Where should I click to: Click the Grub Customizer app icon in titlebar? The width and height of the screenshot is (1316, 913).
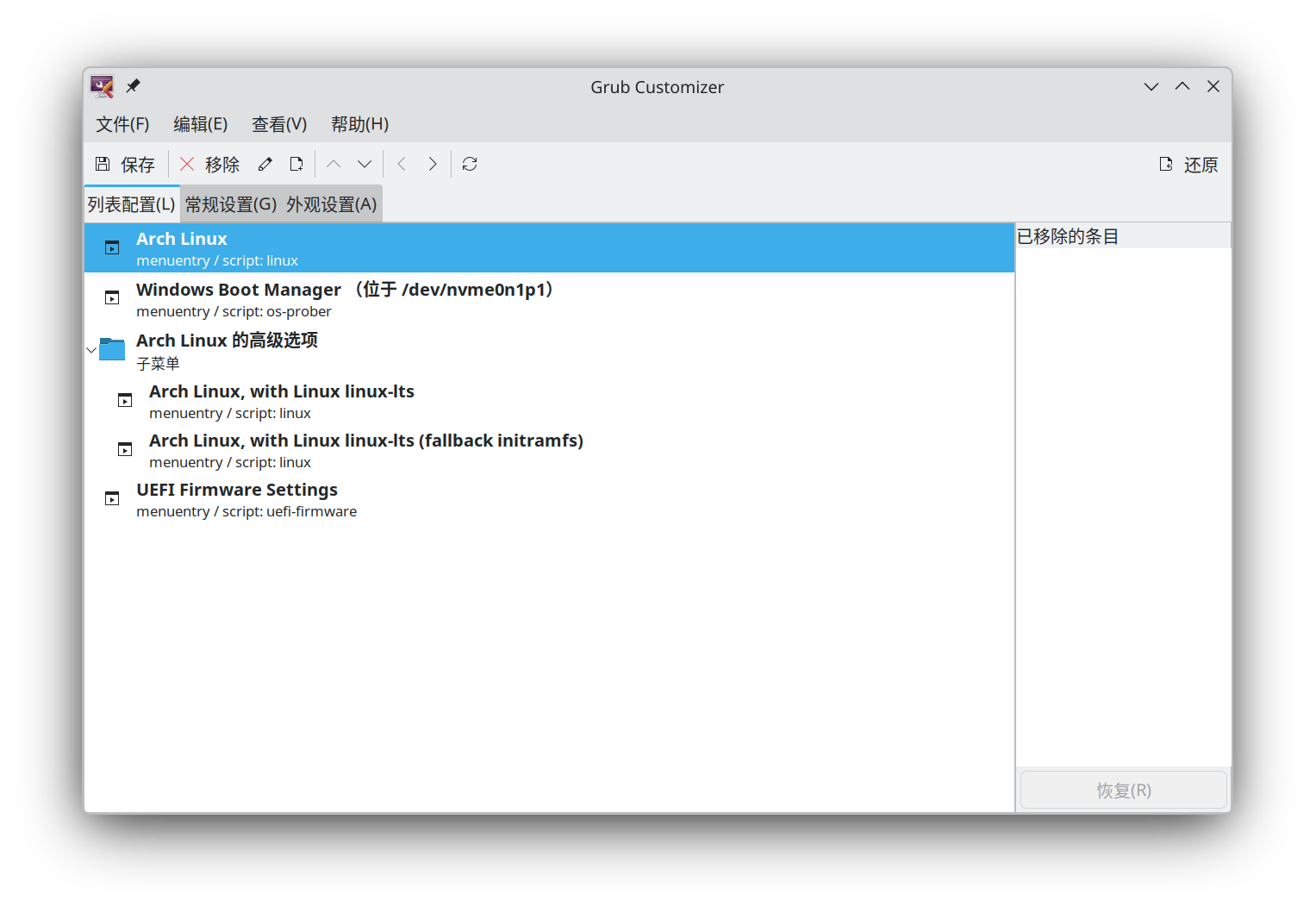point(102,86)
